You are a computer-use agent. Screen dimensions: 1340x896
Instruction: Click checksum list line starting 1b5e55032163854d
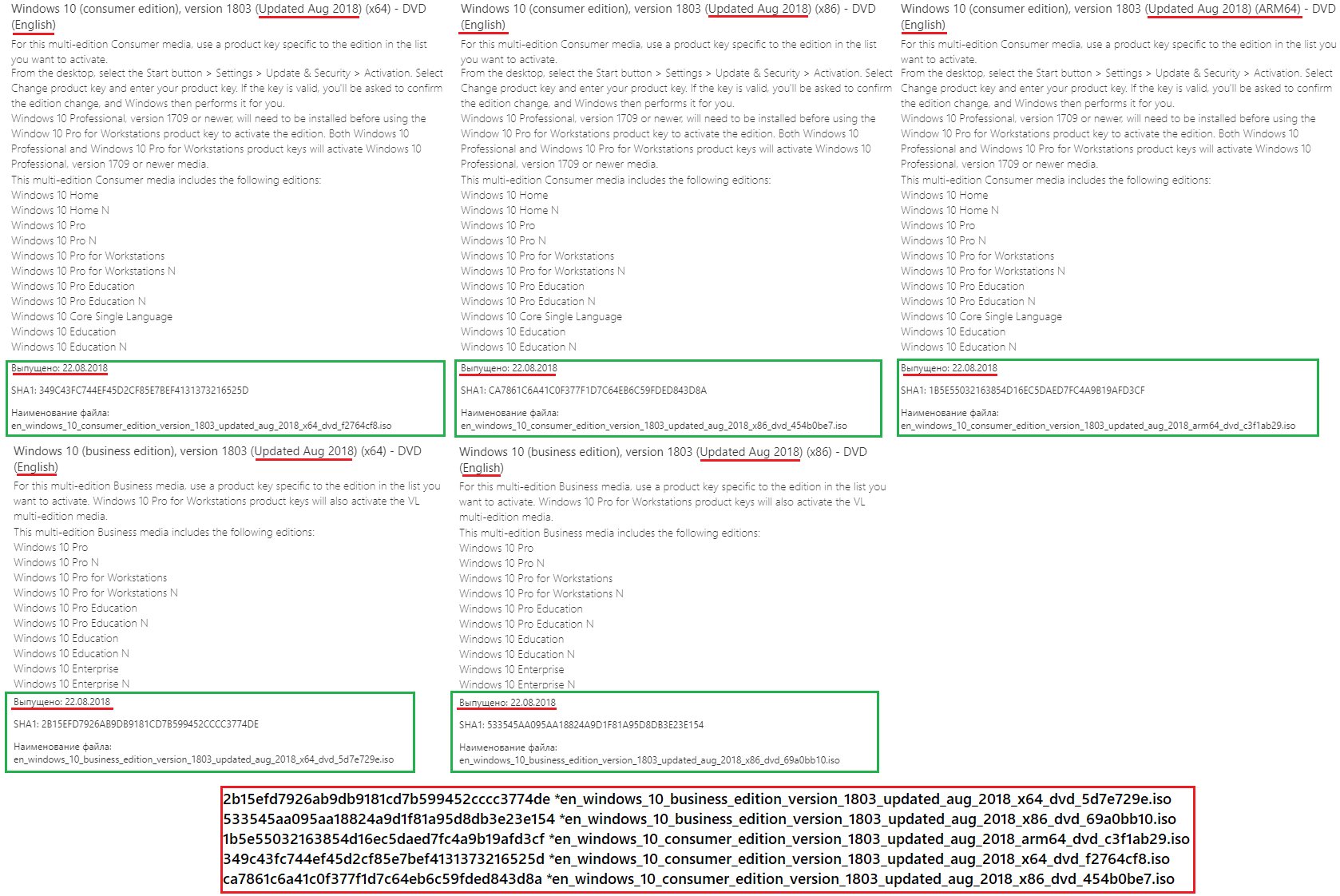(706, 839)
